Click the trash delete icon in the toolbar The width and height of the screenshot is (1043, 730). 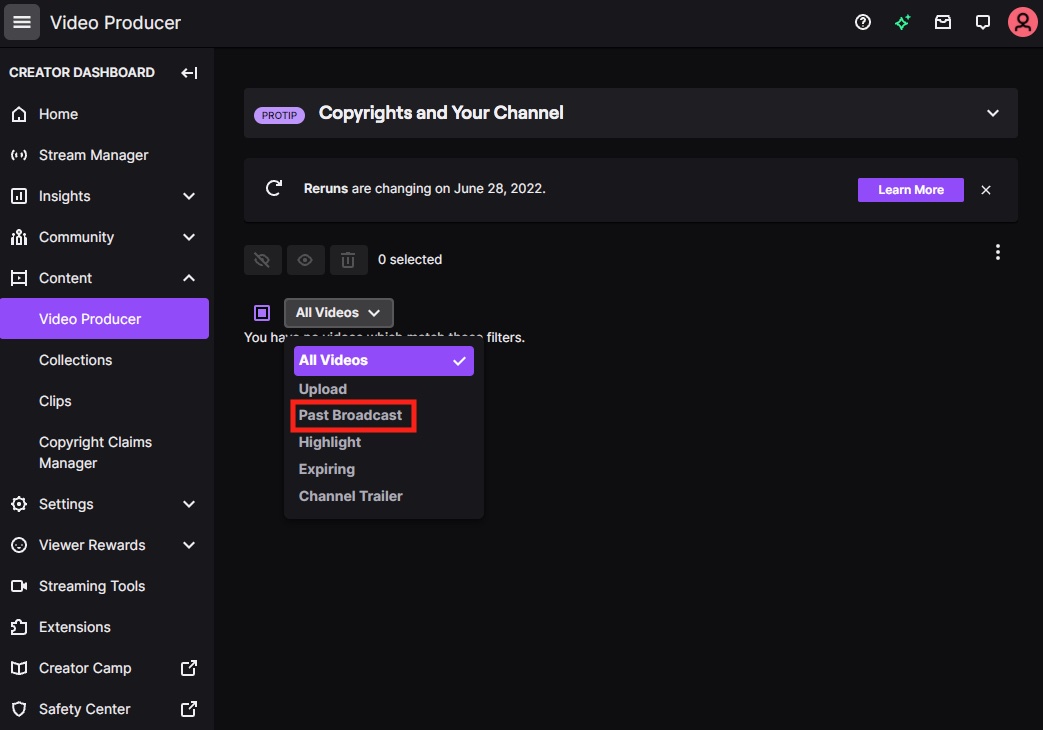(x=348, y=259)
